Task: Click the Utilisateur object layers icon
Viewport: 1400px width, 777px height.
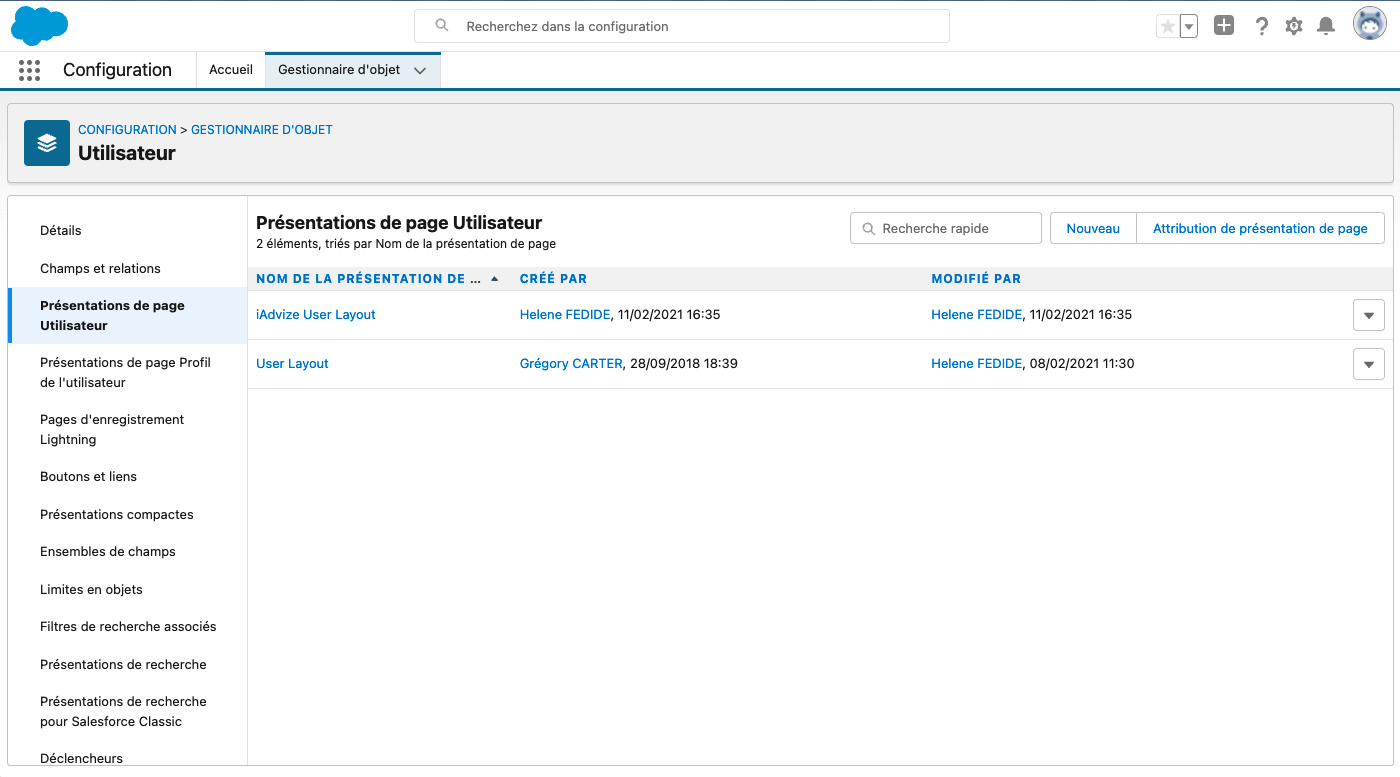Action: click(47, 143)
